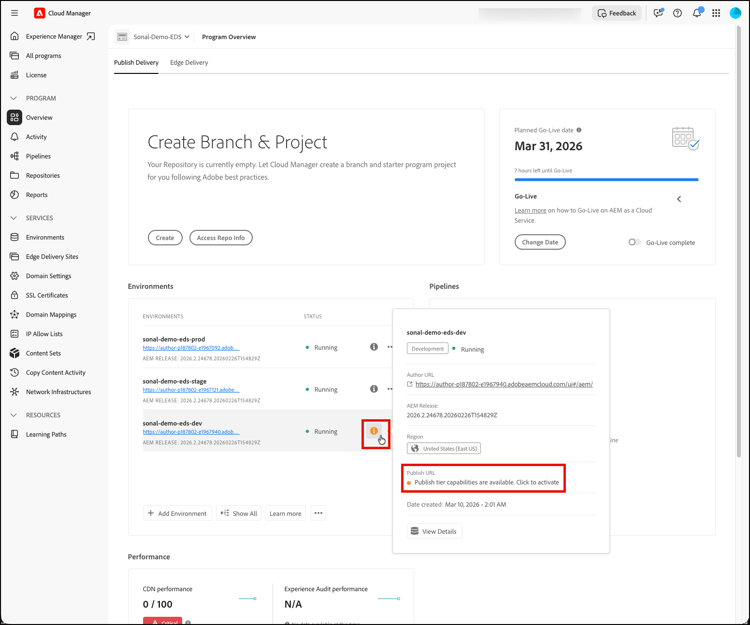Open the user profile avatar
This screenshot has height=625, width=750.
click(x=735, y=13)
